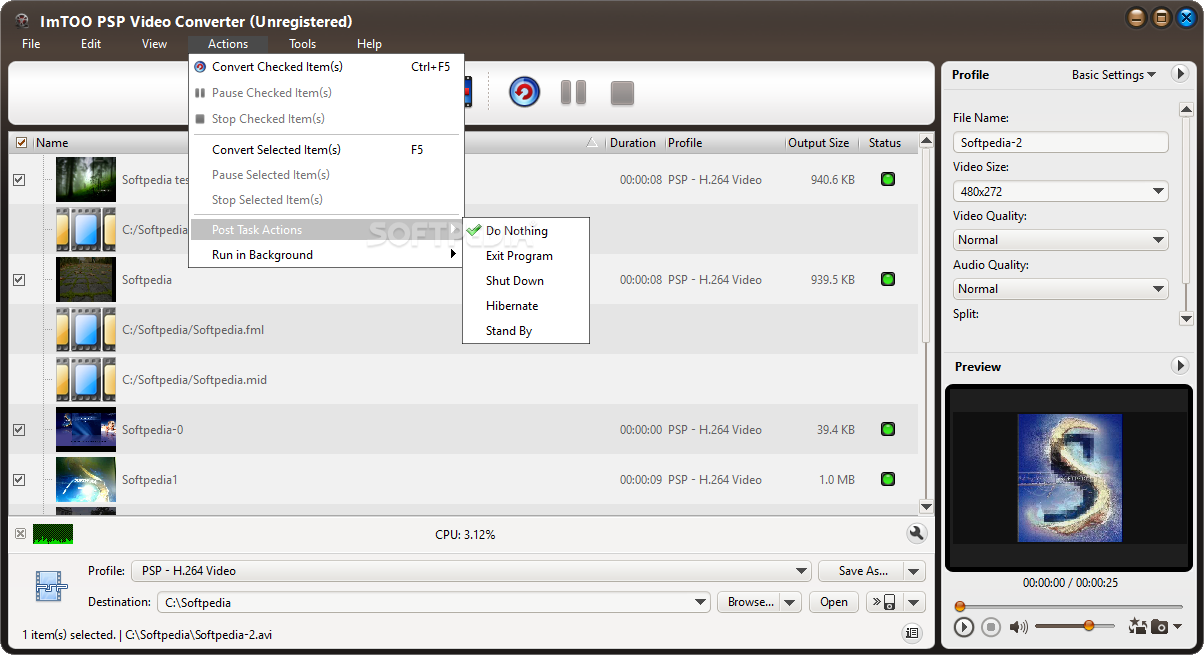Select the Softpedia-0 video thumbnail

85,430
